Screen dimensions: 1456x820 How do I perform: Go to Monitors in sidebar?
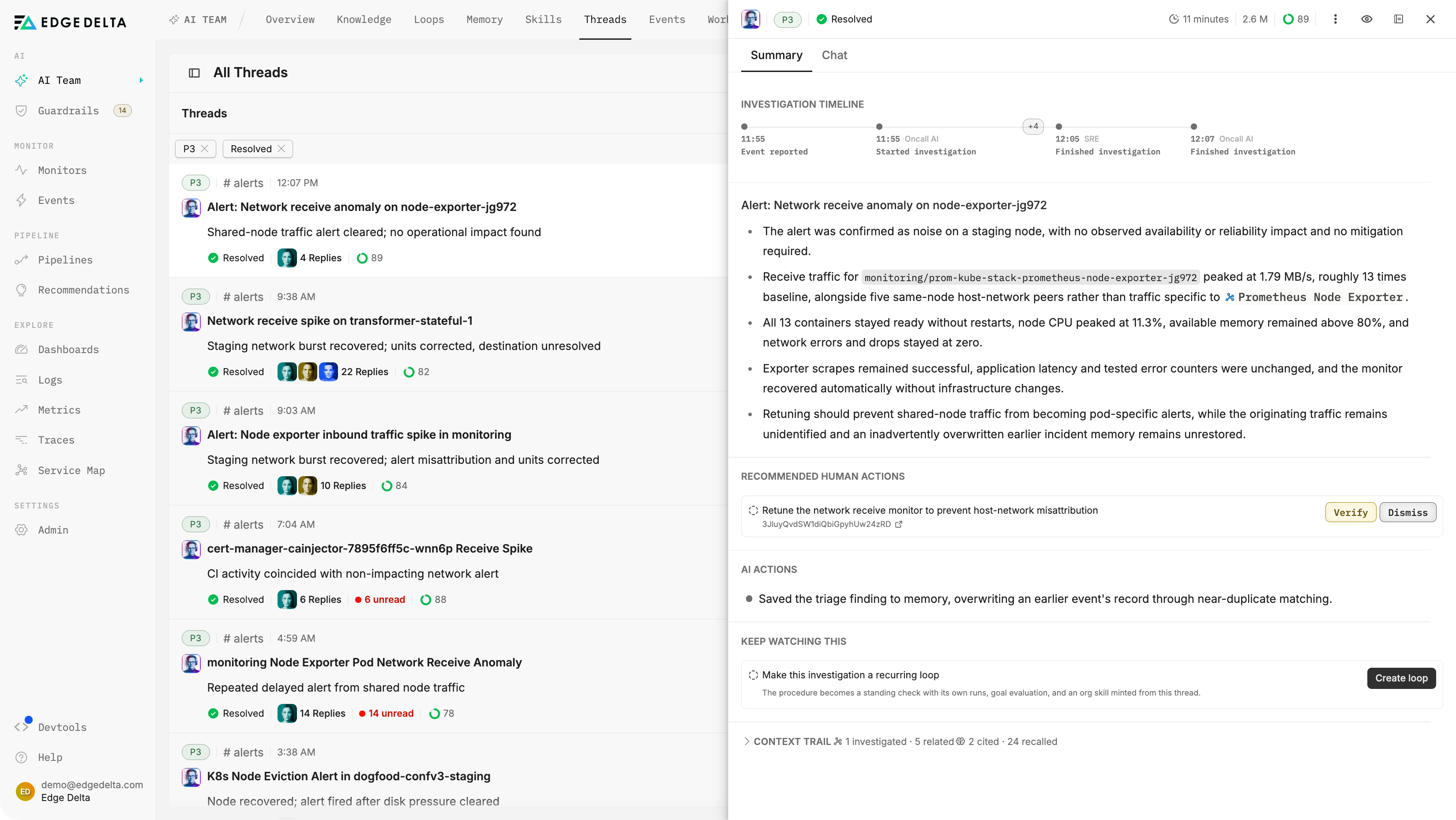click(62, 170)
